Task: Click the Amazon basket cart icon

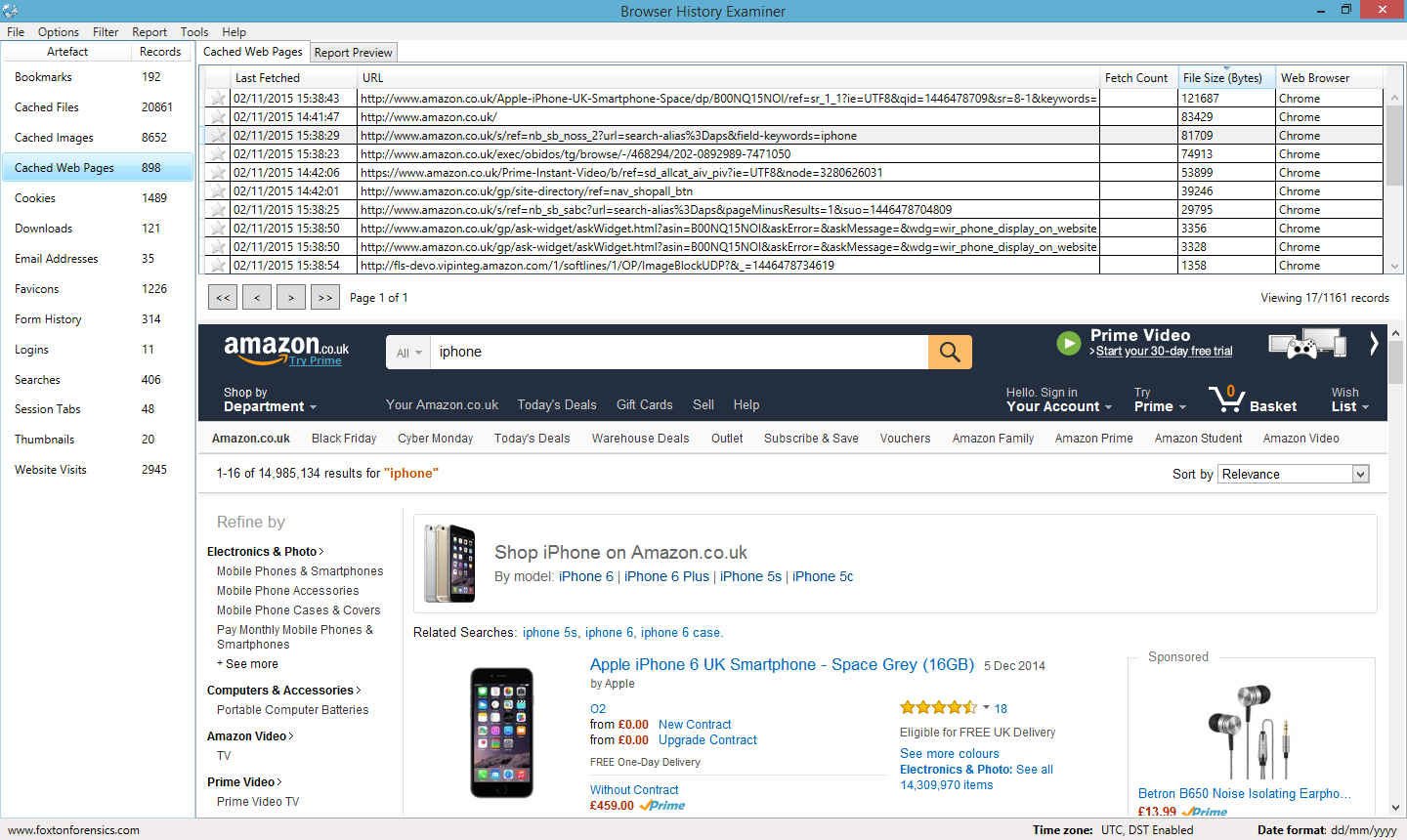Action: click(x=1225, y=399)
